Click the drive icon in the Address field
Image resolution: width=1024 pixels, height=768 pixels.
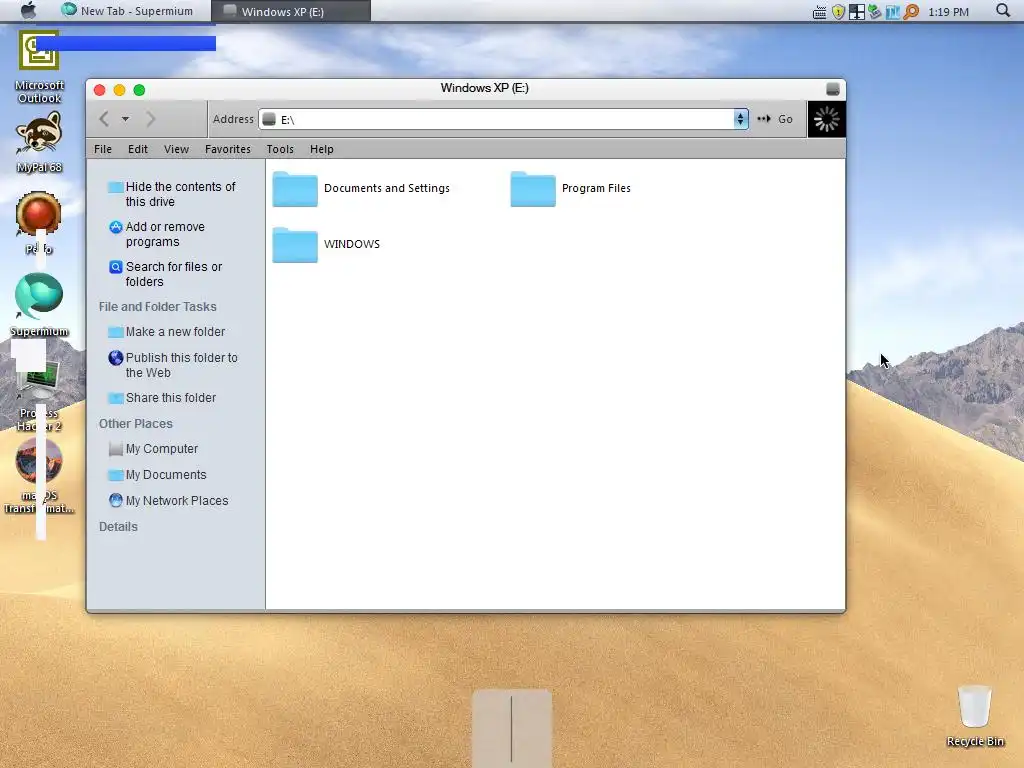click(268, 119)
